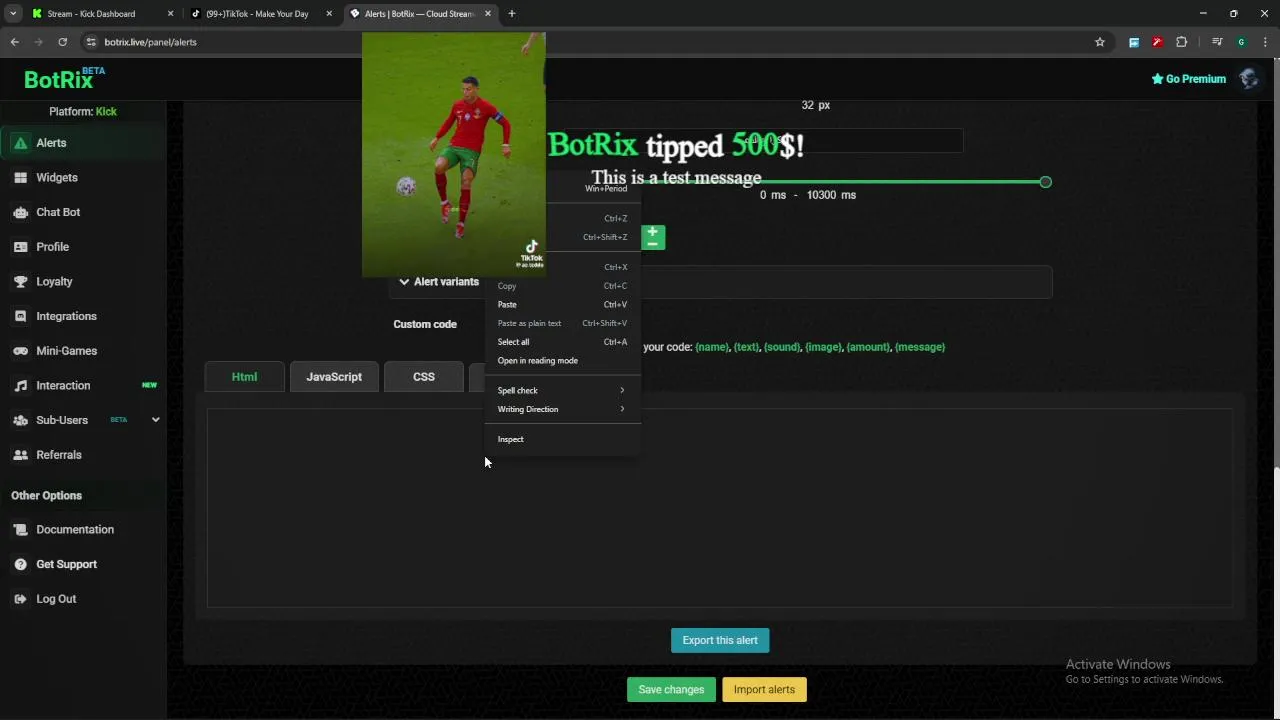The height and width of the screenshot is (720, 1280).
Task: Click the Log Out icon
Action: [20, 599]
